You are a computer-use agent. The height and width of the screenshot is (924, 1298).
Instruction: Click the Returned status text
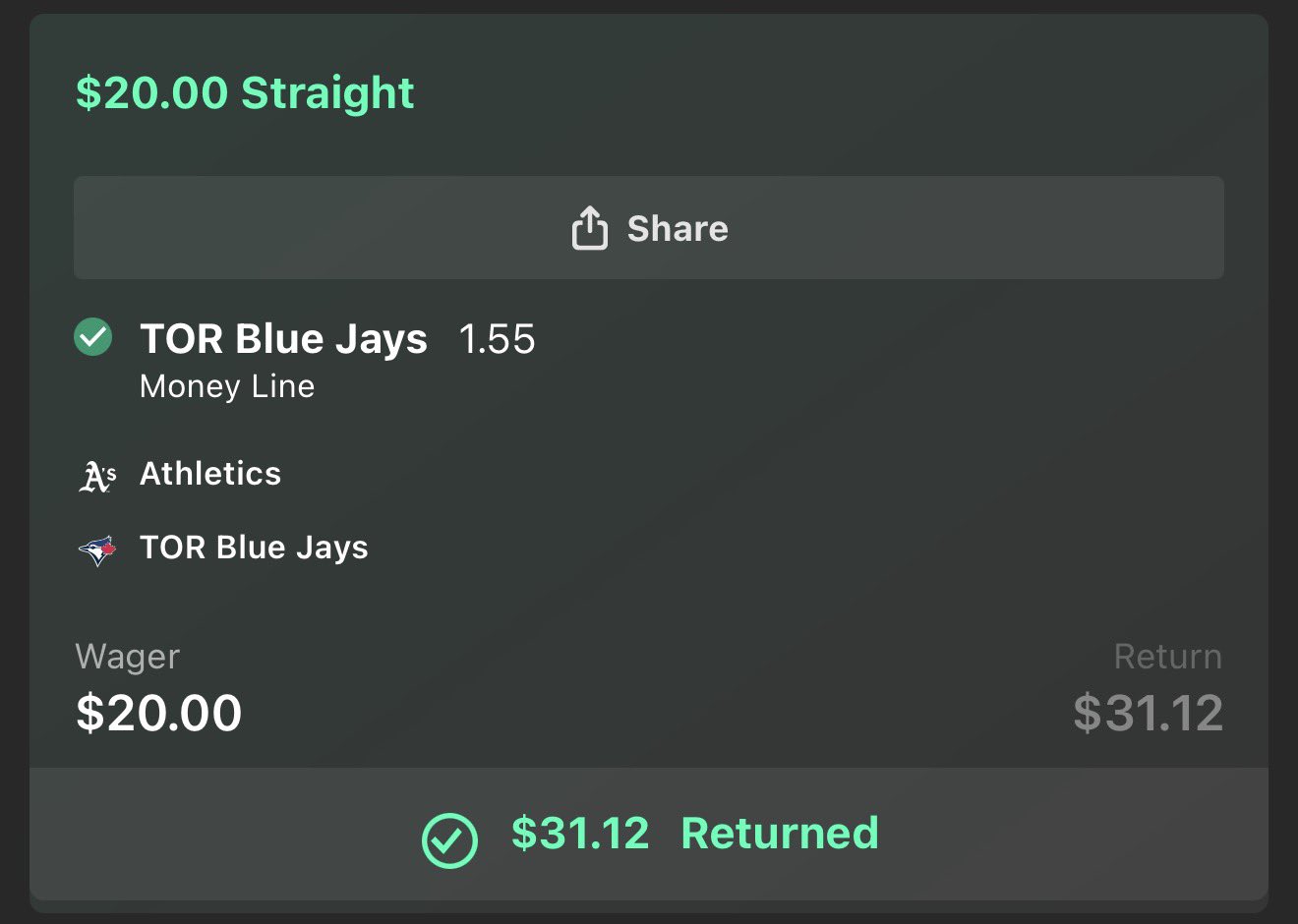780,834
